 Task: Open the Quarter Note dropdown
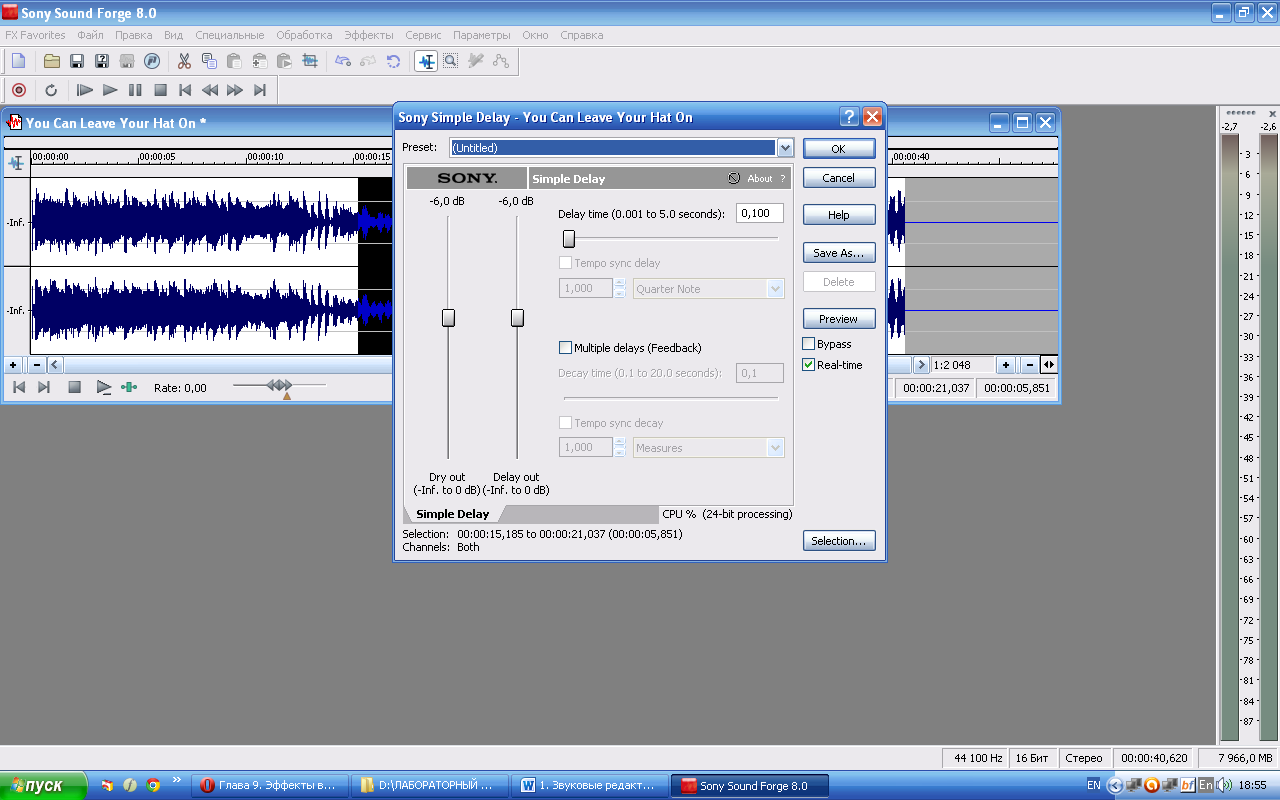point(775,289)
